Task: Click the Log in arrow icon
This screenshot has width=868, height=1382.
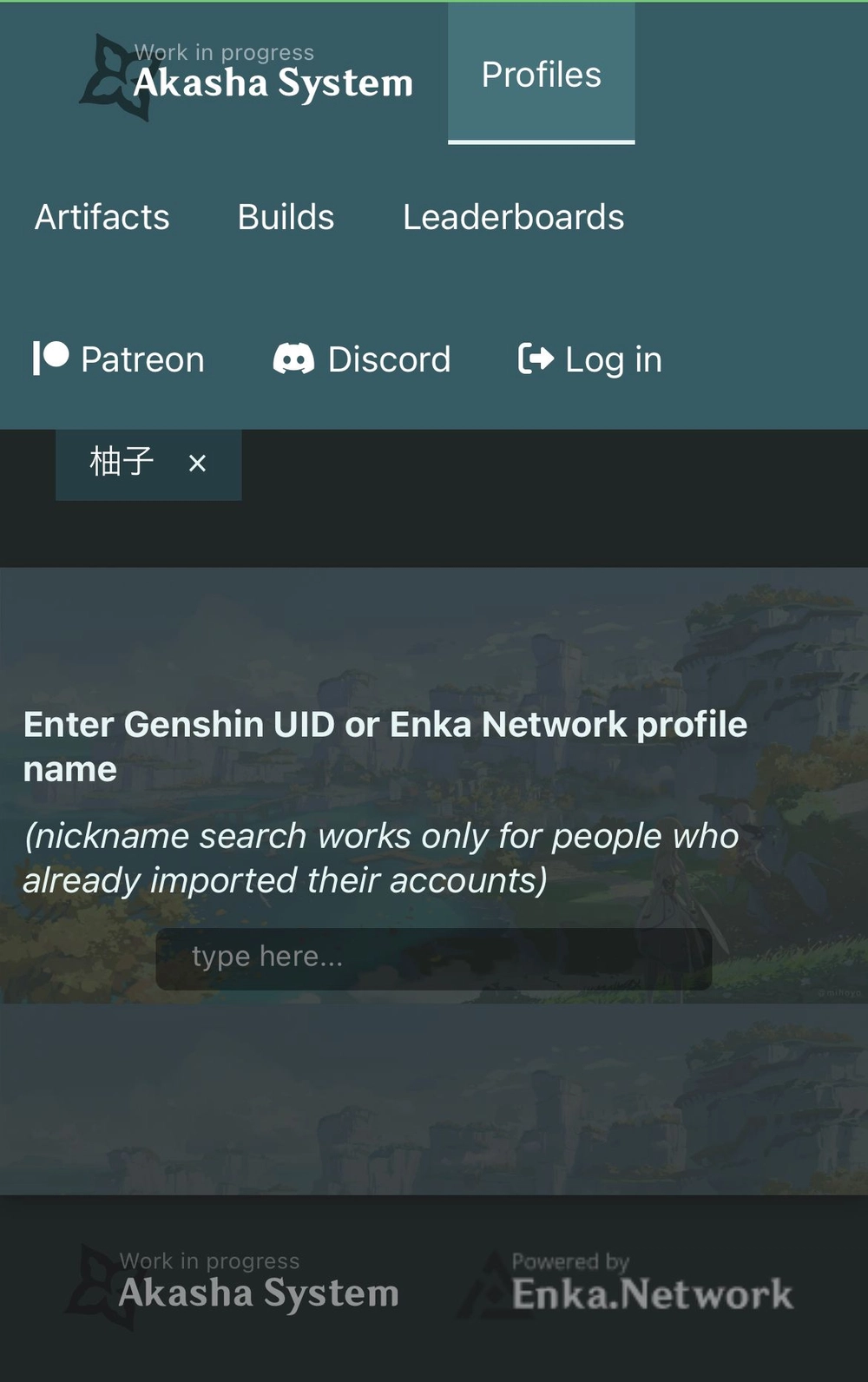Action: (x=536, y=359)
